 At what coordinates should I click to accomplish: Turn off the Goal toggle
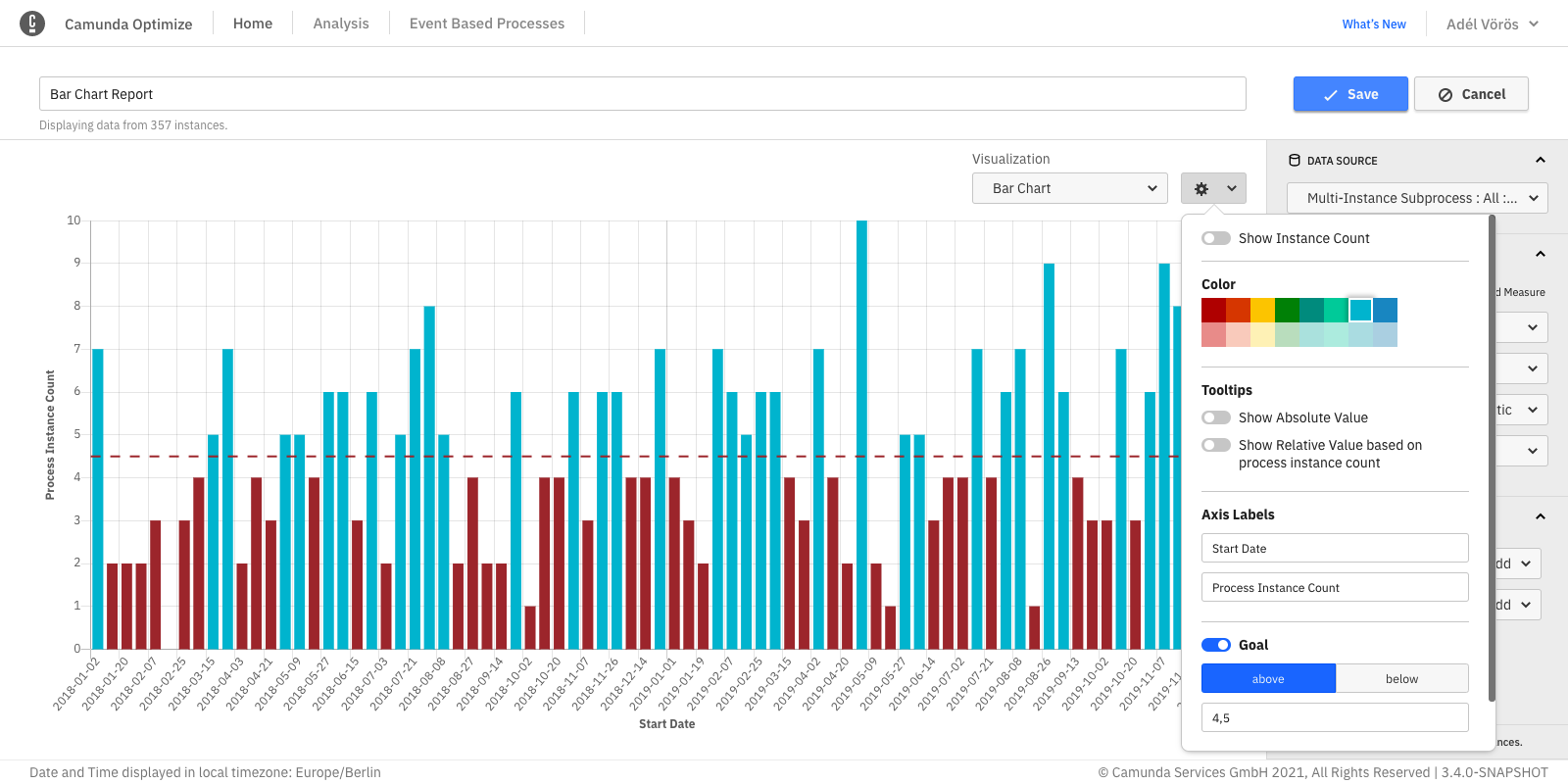coord(1216,645)
